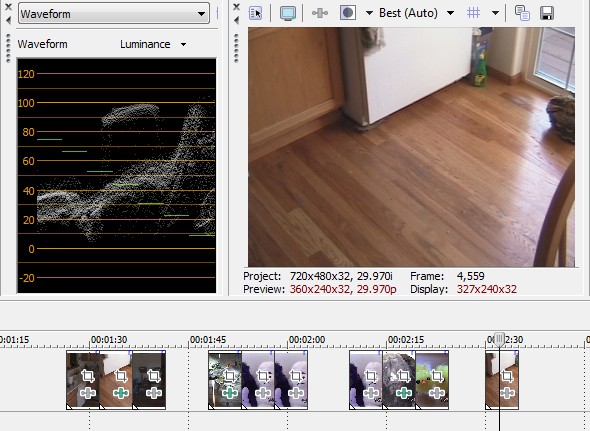The width and height of the screenshot is (590, 431).
Task: Expand the Overlays grid dropdown arrow
Action: tap(496, 13)
